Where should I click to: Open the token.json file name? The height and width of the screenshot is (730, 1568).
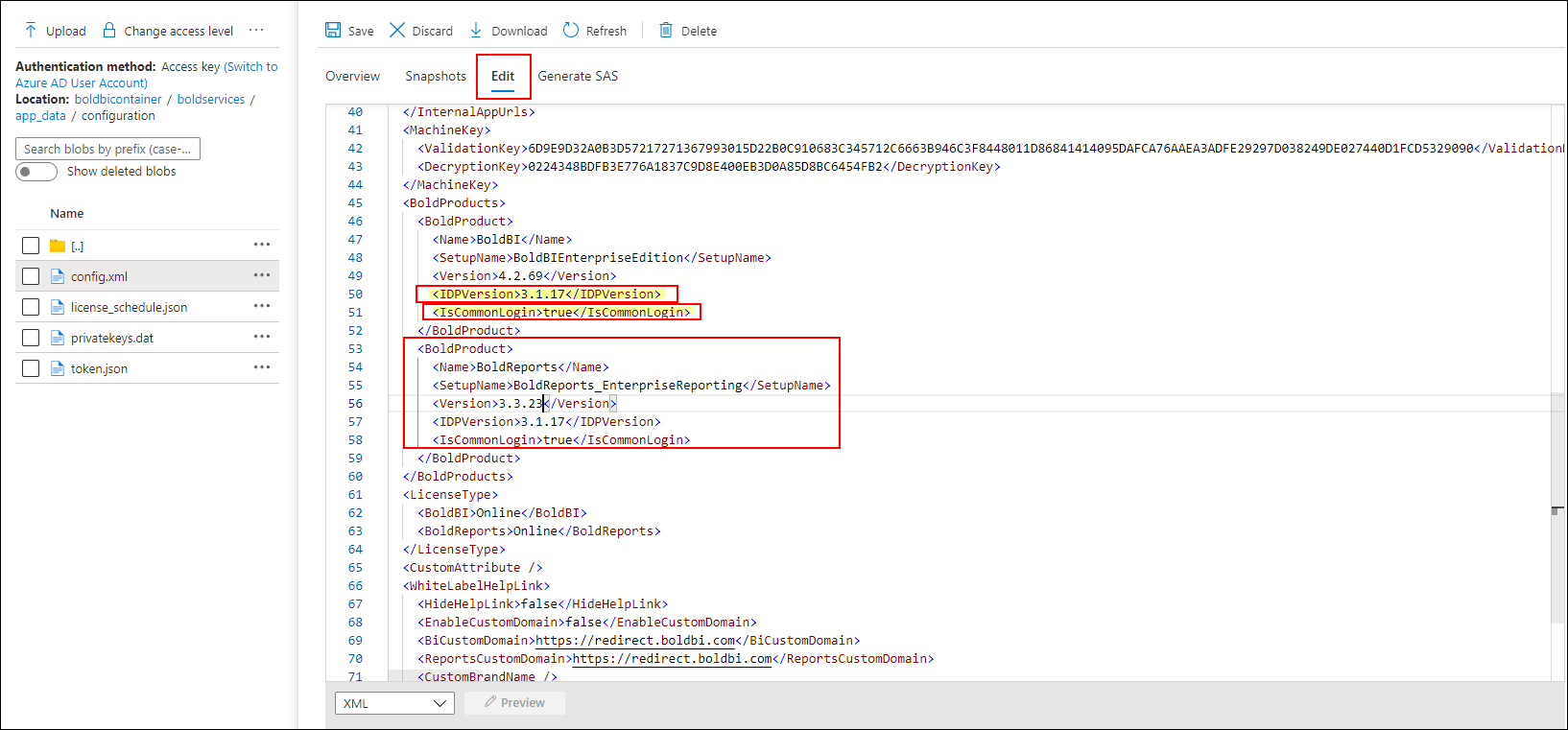point(99,368)
